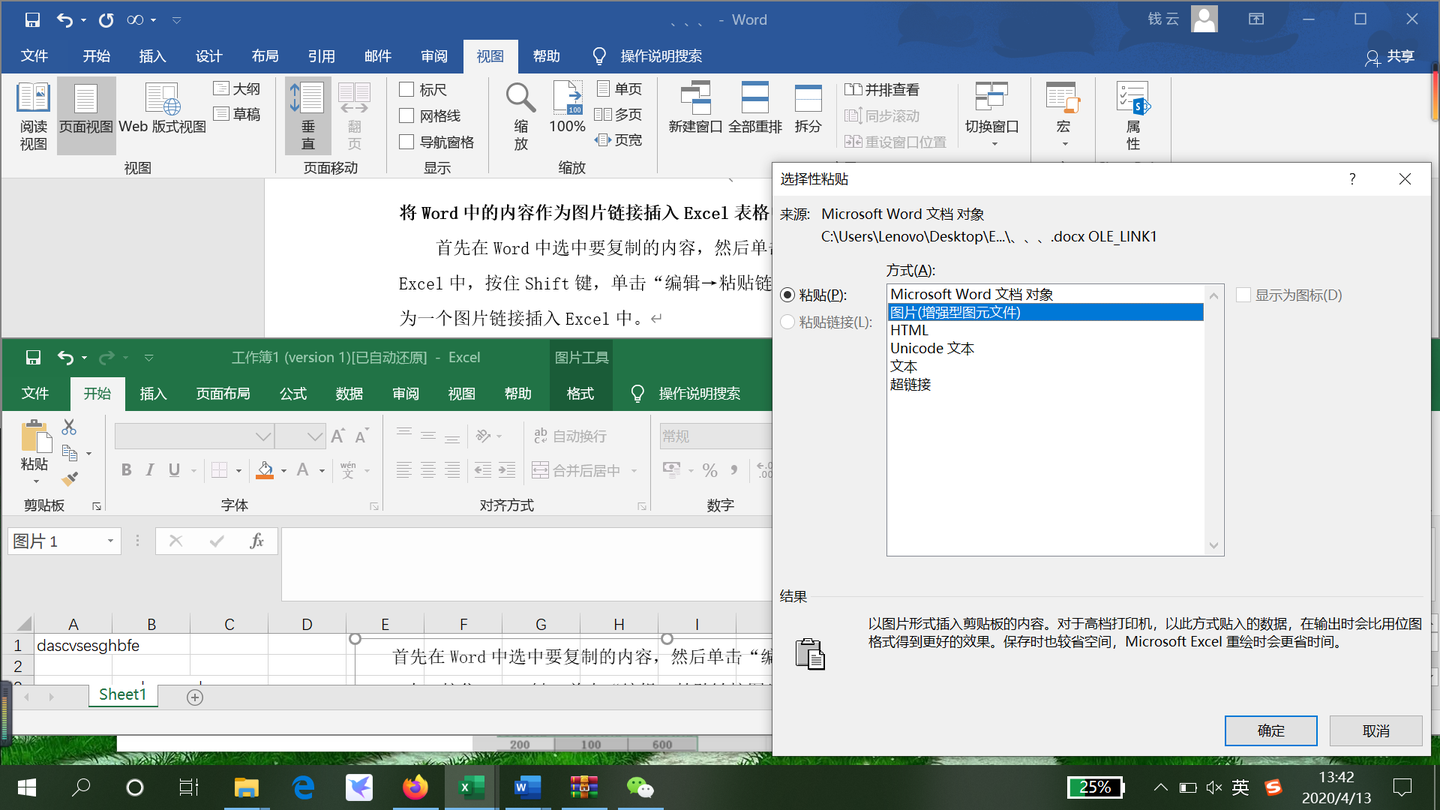Select the Paste (粘贴) radio button
The height and width of the screenshot is (810, 1440).
[788, 295]
